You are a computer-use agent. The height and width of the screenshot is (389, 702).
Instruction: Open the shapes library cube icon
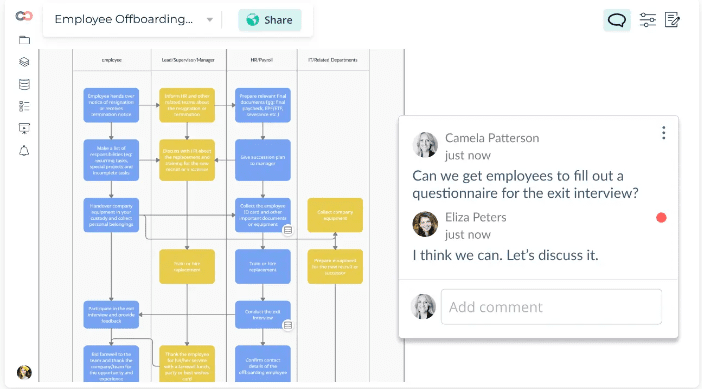(x=24, y=62)
